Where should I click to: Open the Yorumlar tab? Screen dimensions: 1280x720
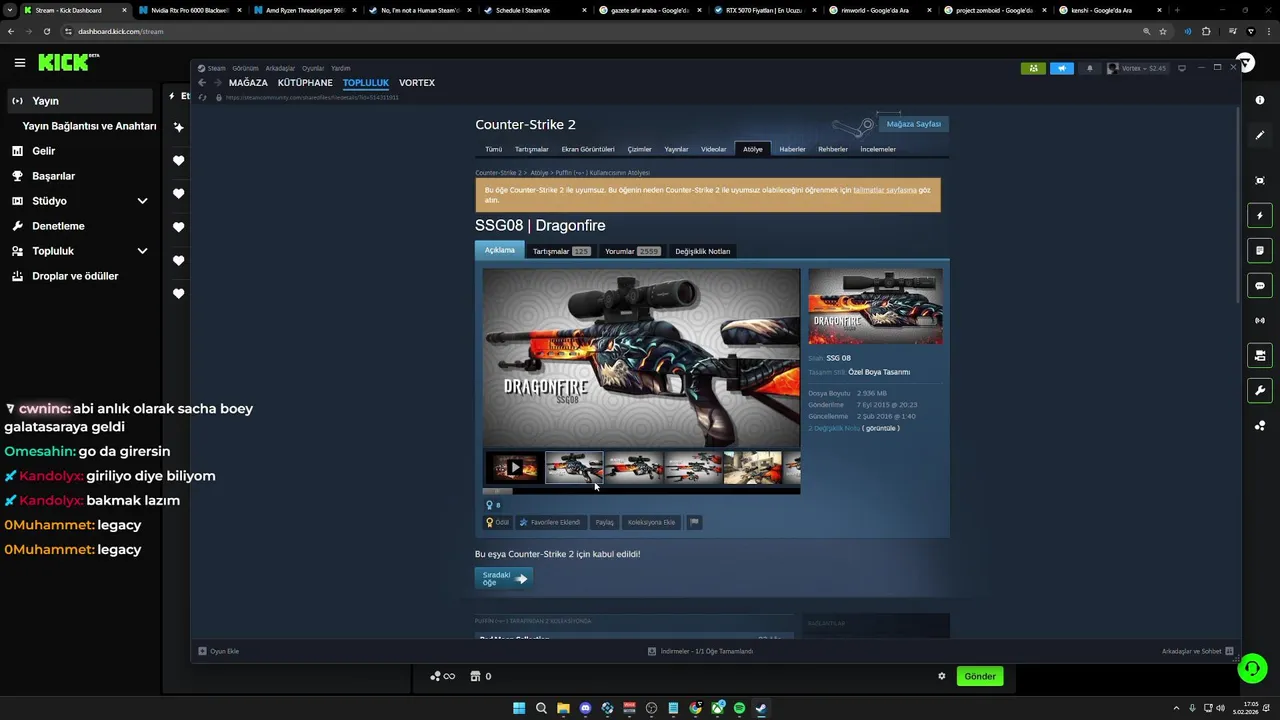click(x=632, y=251)
